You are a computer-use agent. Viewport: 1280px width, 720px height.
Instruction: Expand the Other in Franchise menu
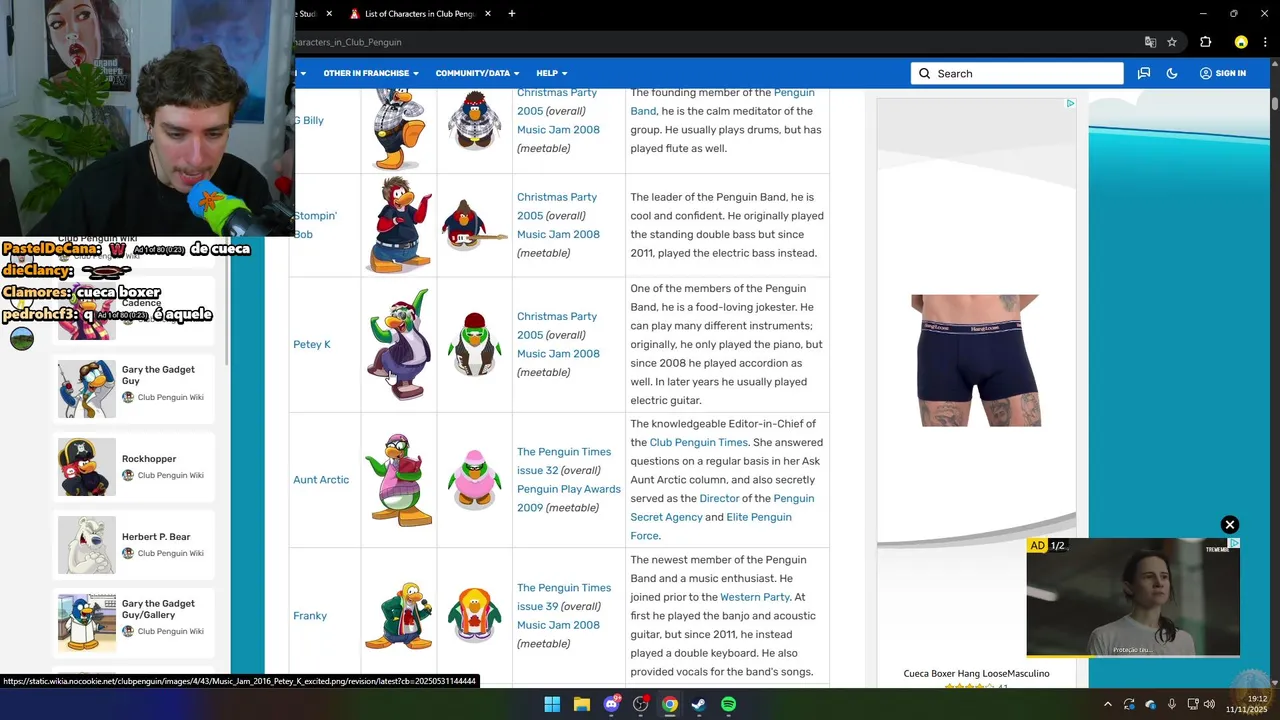pyautogui.click(x=371, y=73)
